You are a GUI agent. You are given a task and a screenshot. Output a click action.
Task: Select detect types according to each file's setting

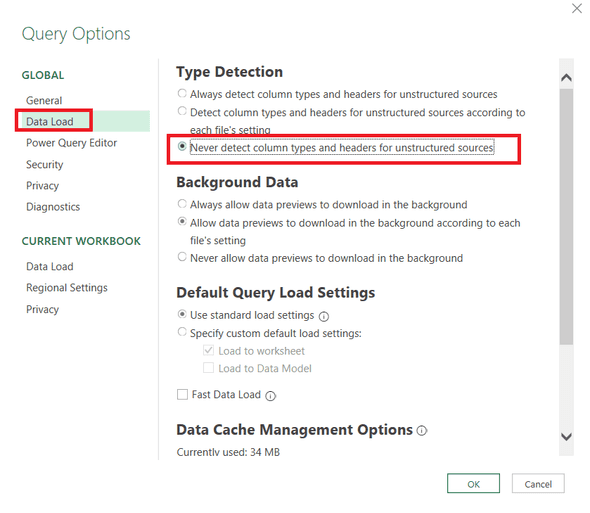(182, 111)
